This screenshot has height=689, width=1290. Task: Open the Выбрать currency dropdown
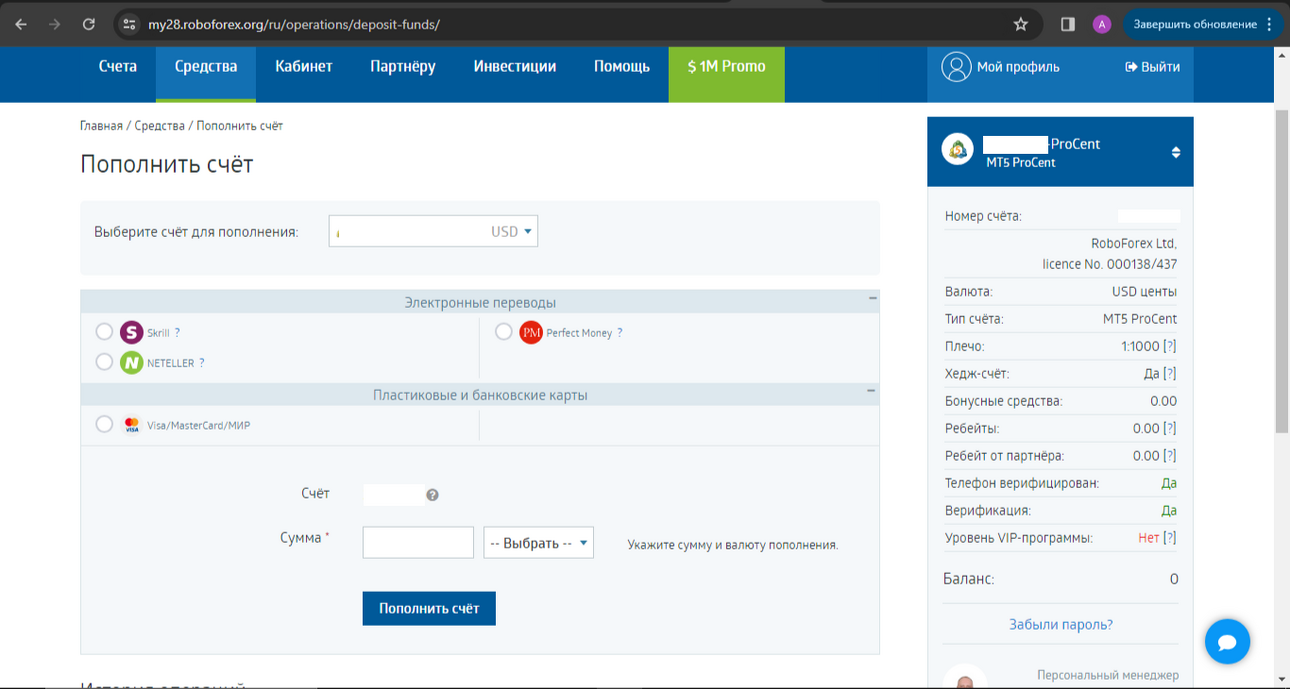538,543
